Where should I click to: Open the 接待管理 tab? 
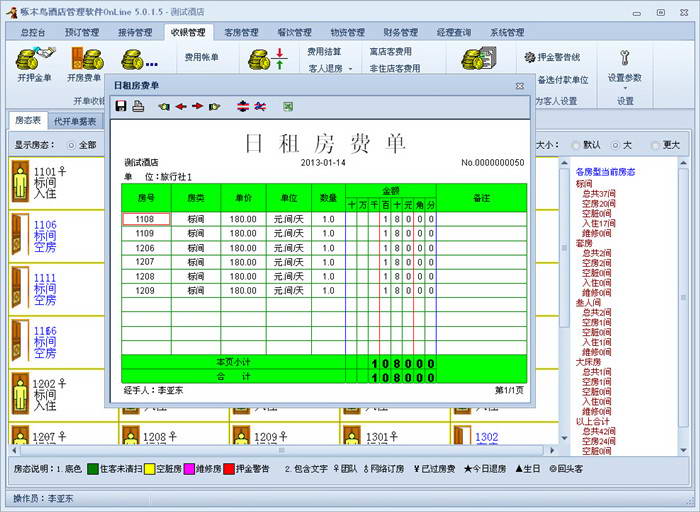135,32
